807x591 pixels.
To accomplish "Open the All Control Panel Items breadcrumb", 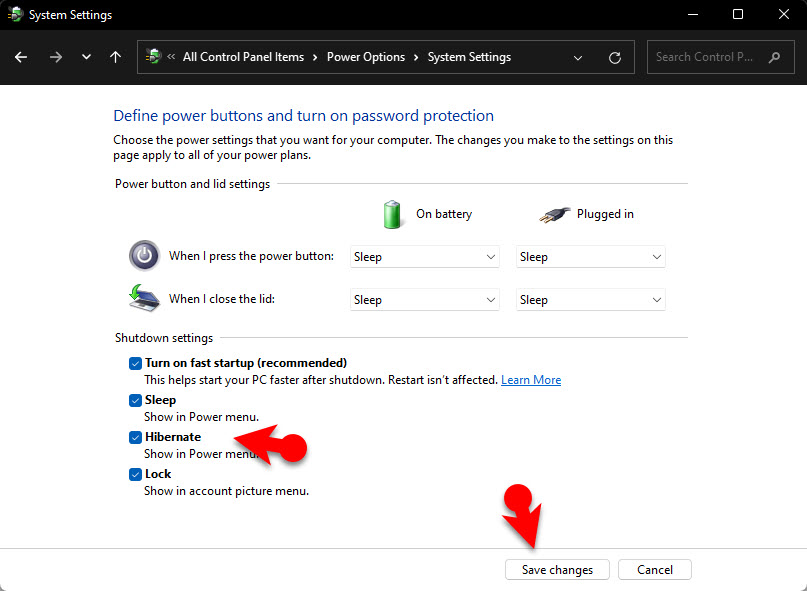I will pos(243,57).
